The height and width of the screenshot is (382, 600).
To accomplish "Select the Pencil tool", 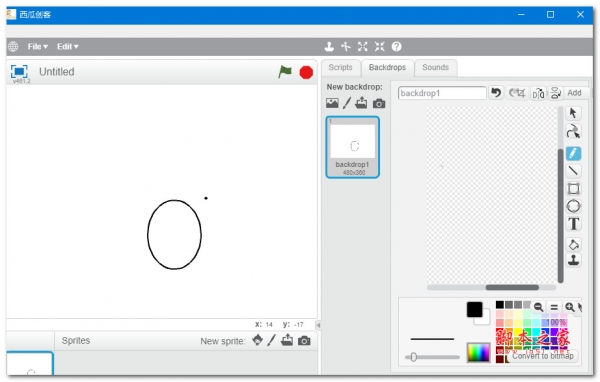I will click(573, 153).
